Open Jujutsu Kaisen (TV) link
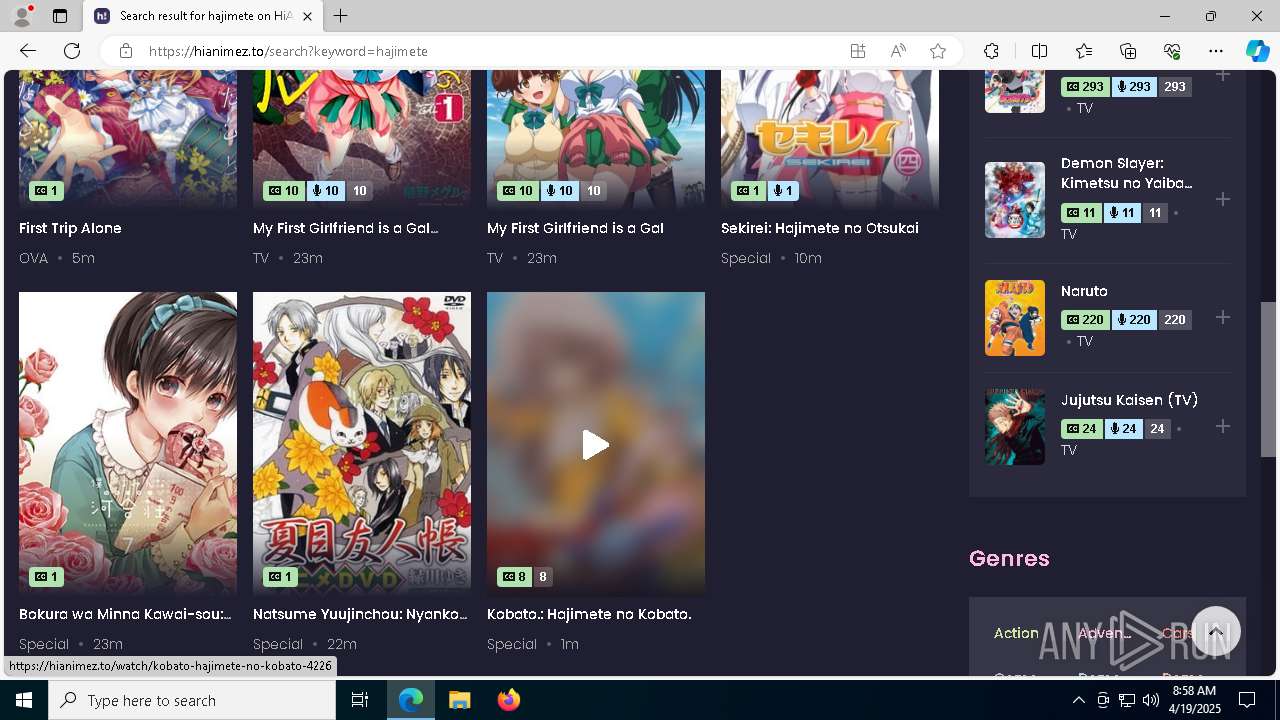This screenshot has height=720, width=1280. (1129, 400)
